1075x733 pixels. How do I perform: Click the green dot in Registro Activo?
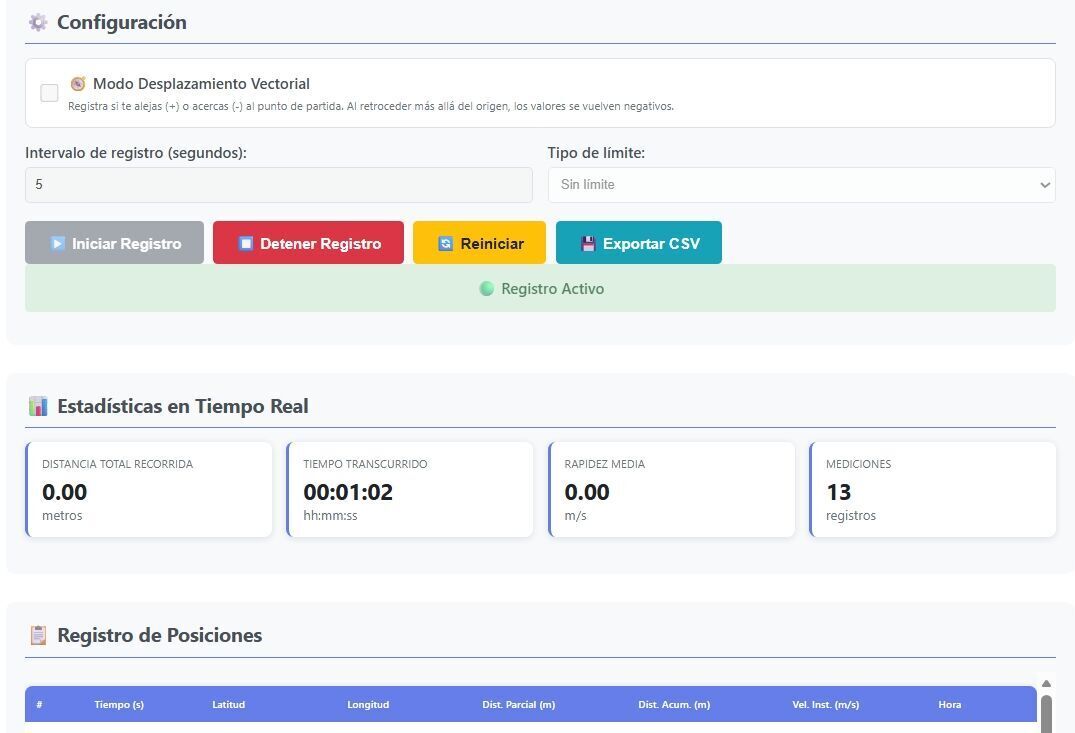[x=487, y=289]
